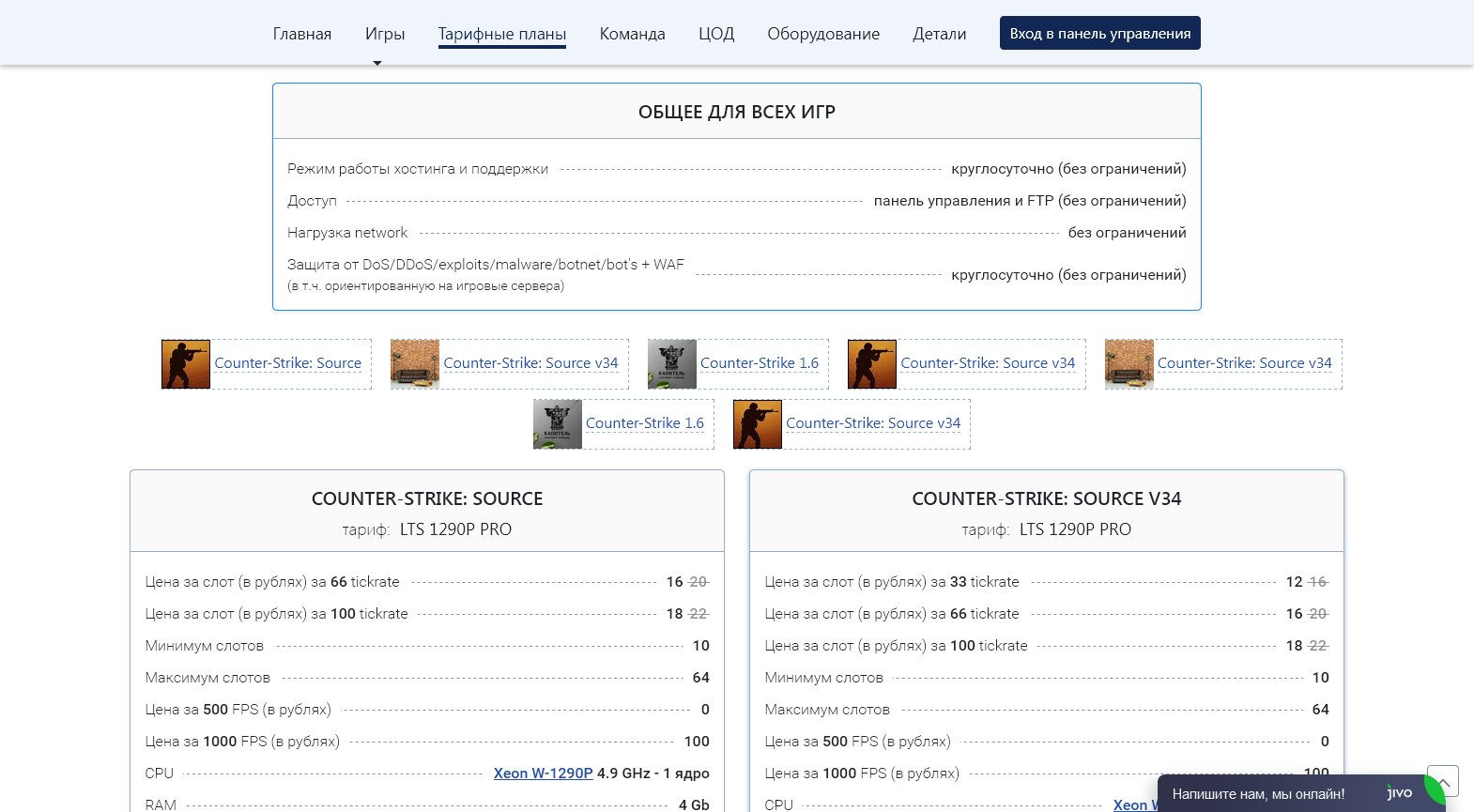Click the first brick-wall sofa icon in top row
The image size is (1474, 812).
click(x=415, y=364)
